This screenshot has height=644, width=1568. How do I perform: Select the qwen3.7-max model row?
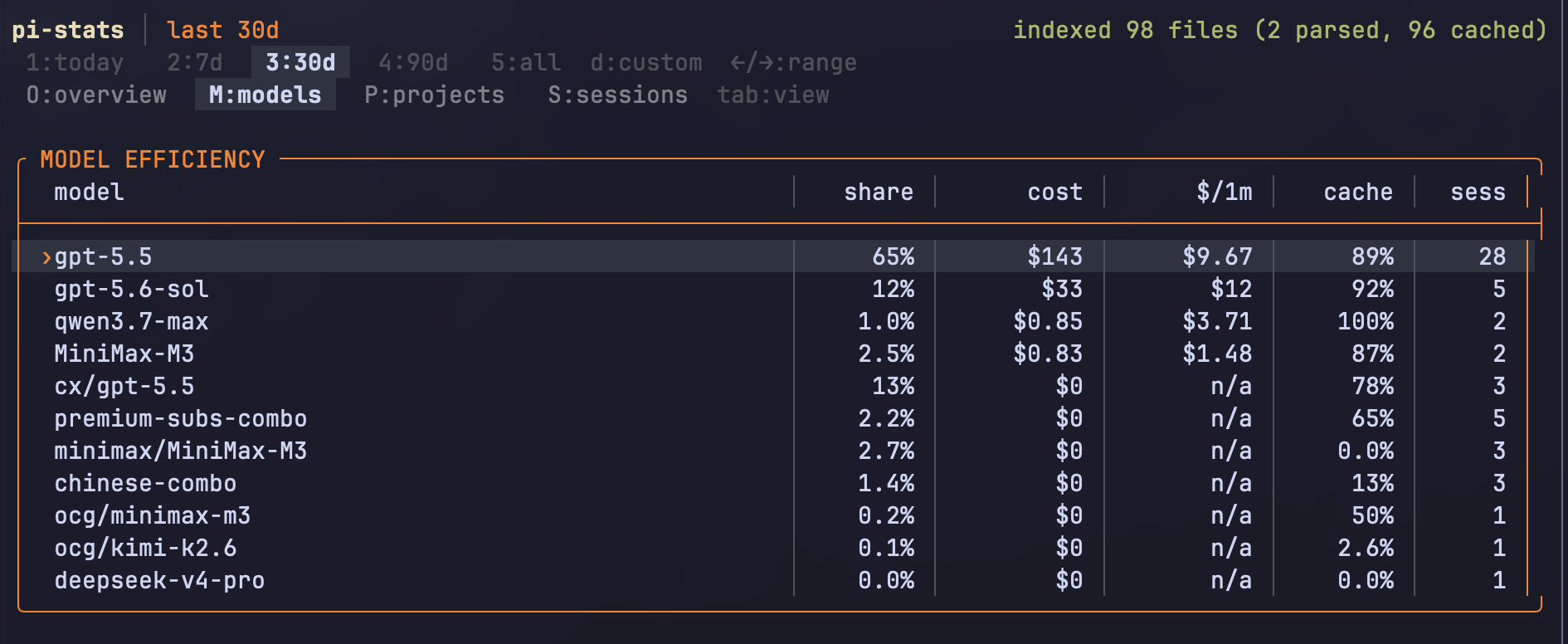tap(773, 321)
